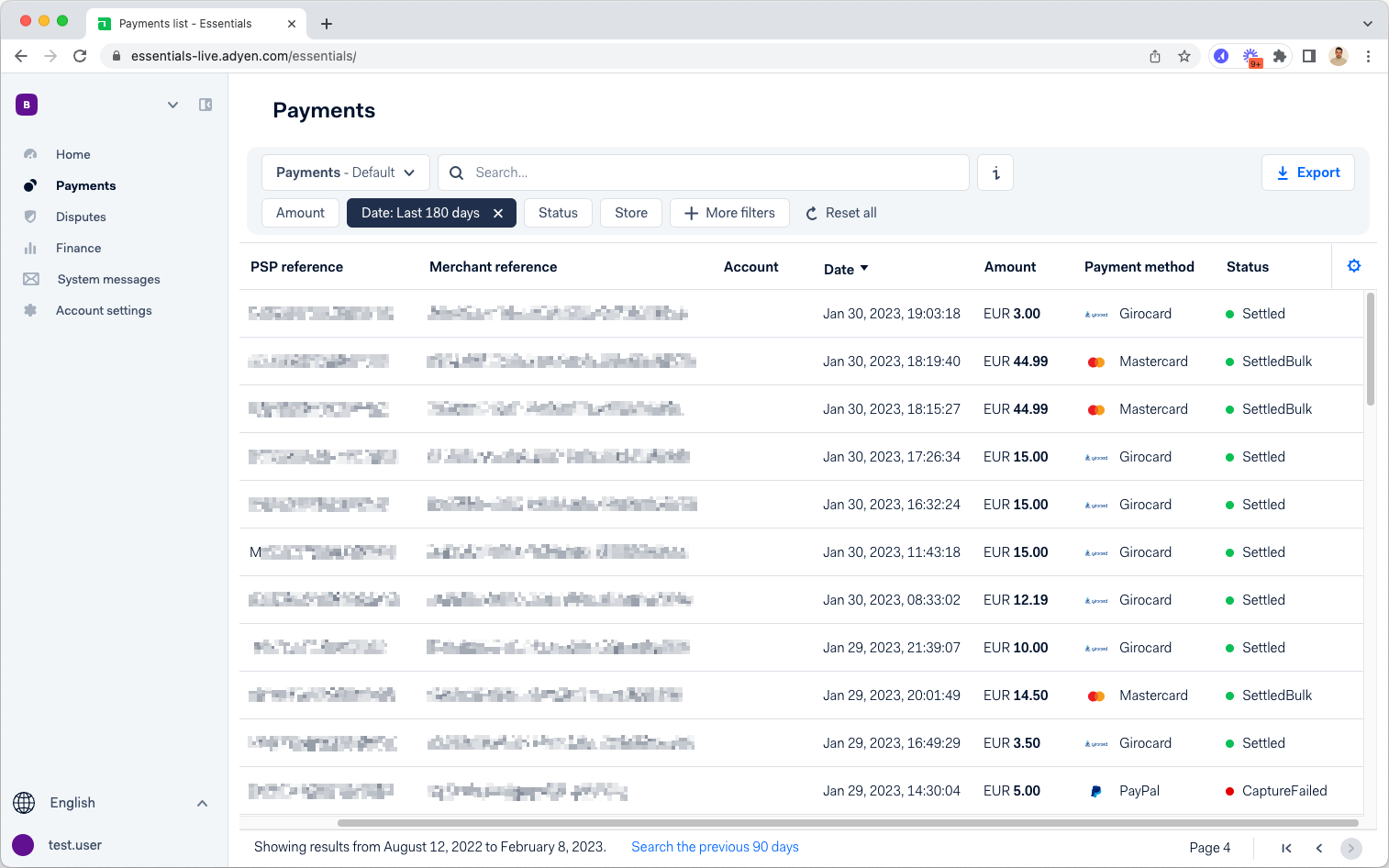
Task: Click the info icon beside the search bar
Action: click(x=995, y=172)
